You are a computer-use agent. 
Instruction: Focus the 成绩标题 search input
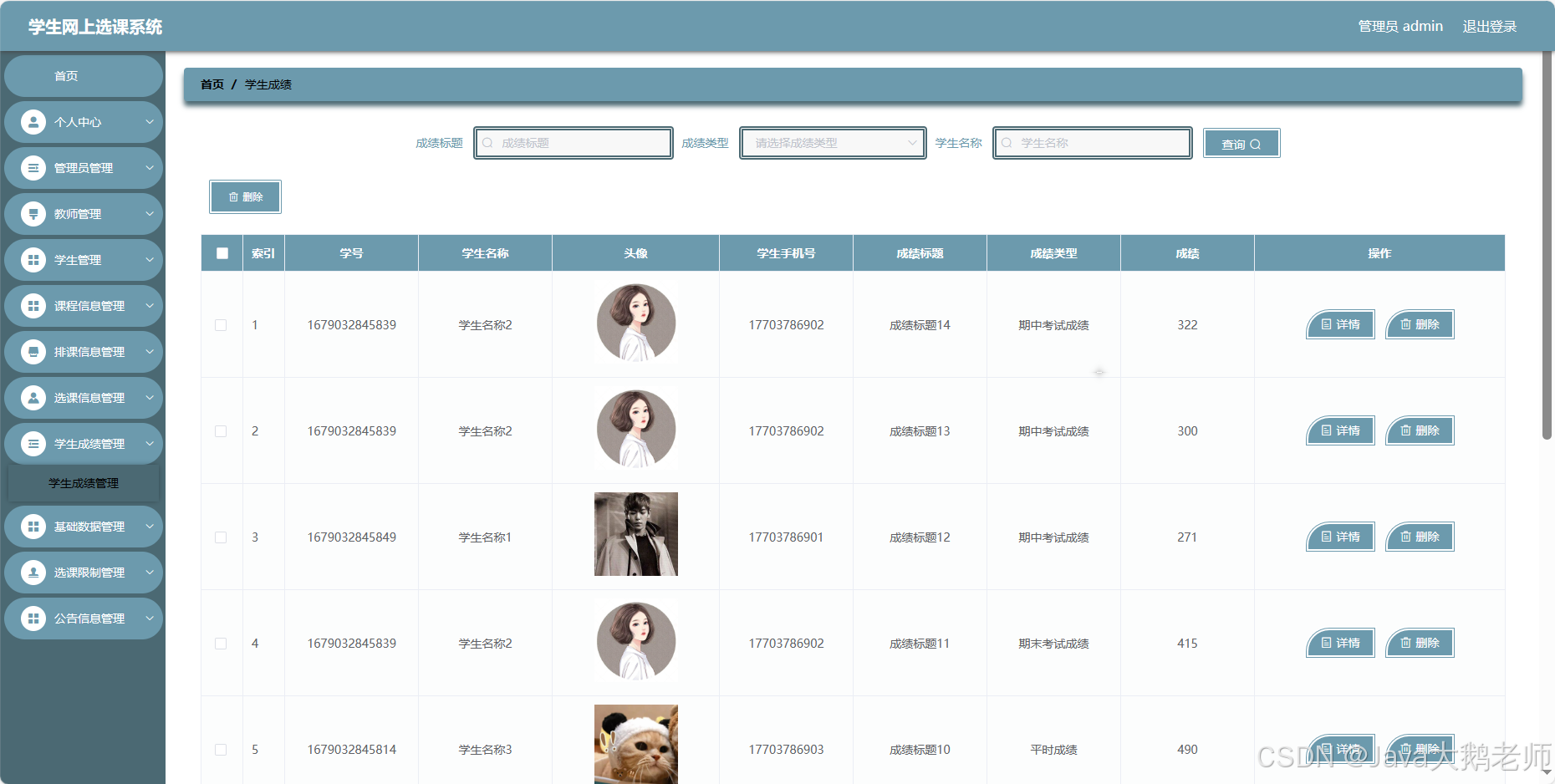574,143
